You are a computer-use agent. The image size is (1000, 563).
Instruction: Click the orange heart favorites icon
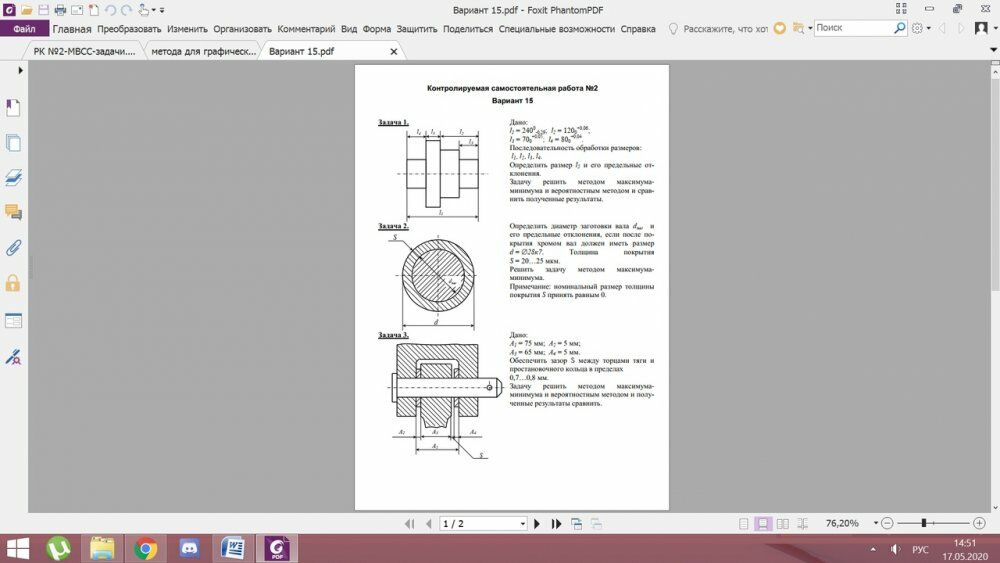(779, 28)
